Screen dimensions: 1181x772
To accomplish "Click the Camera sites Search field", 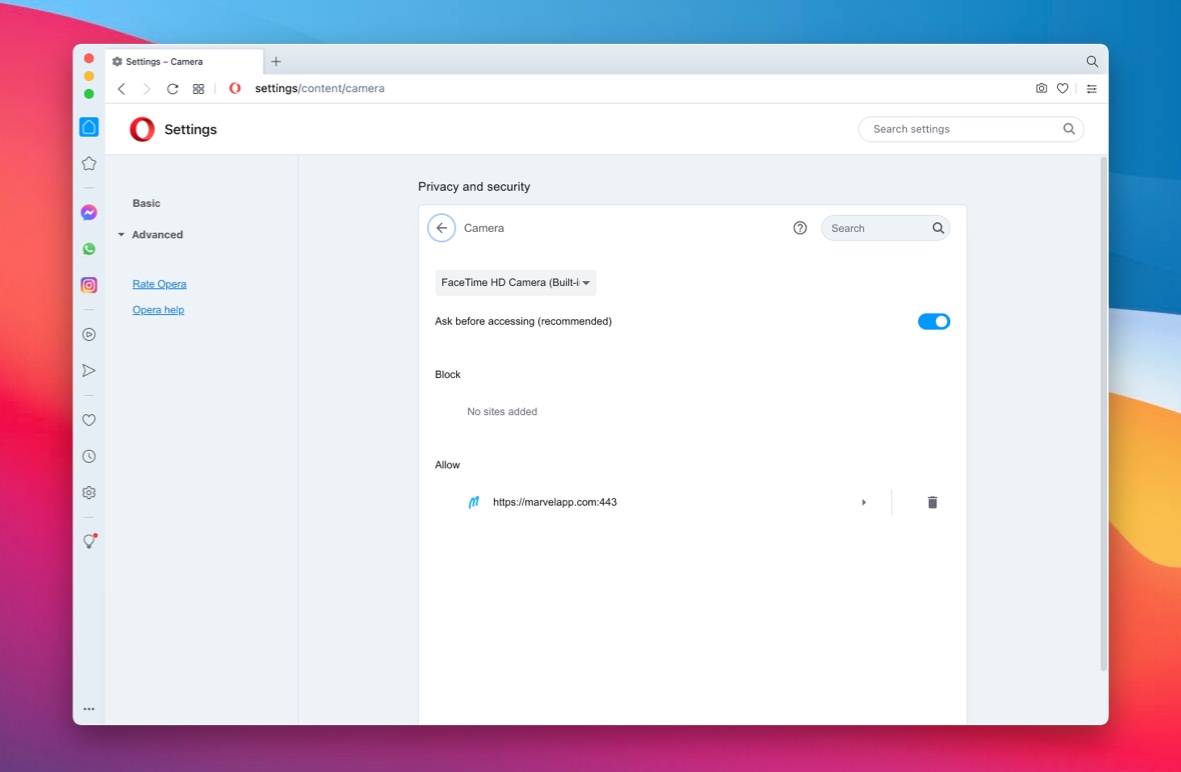I will (885, 228).
